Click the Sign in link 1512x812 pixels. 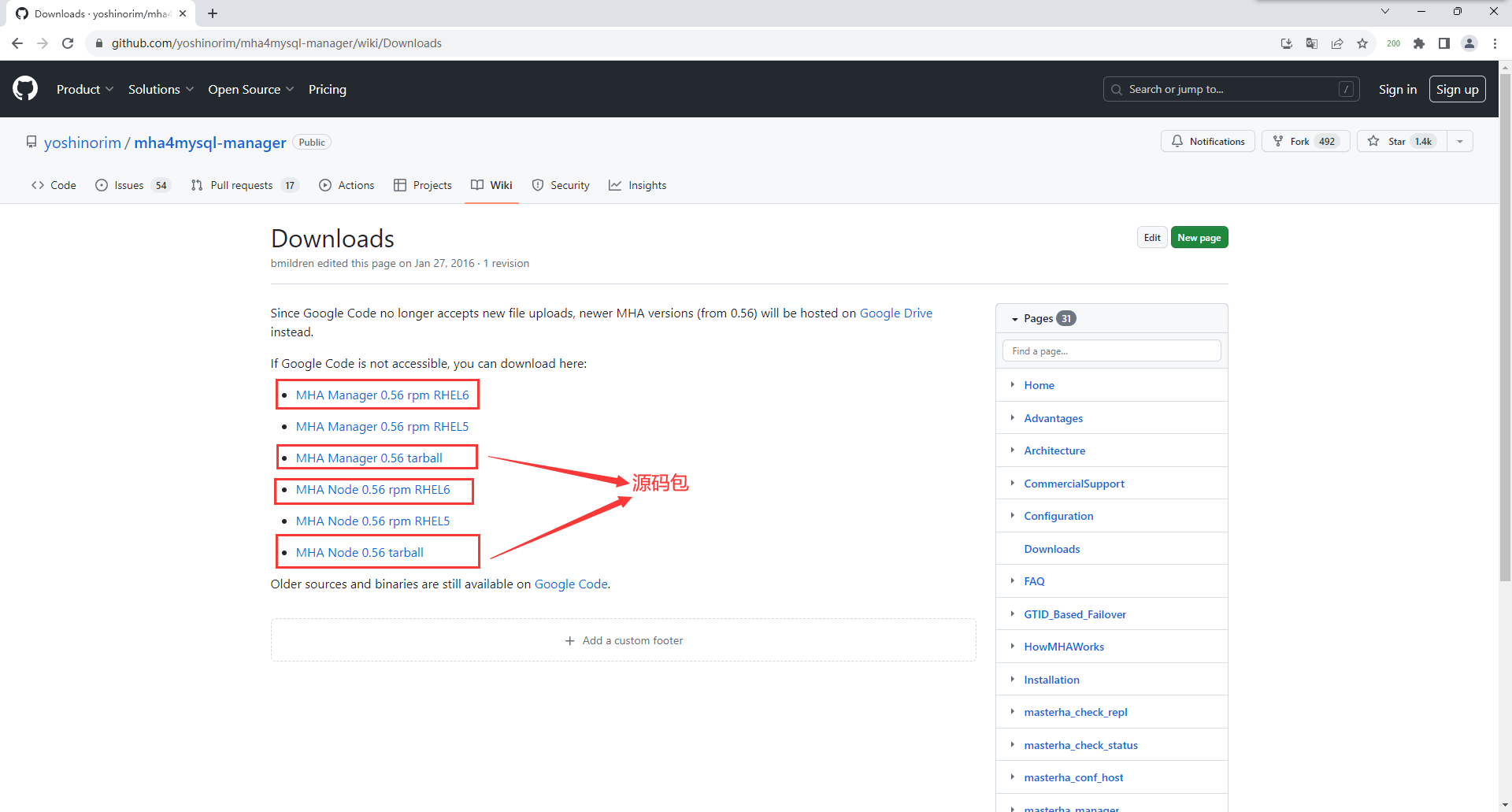(1398, 89)
